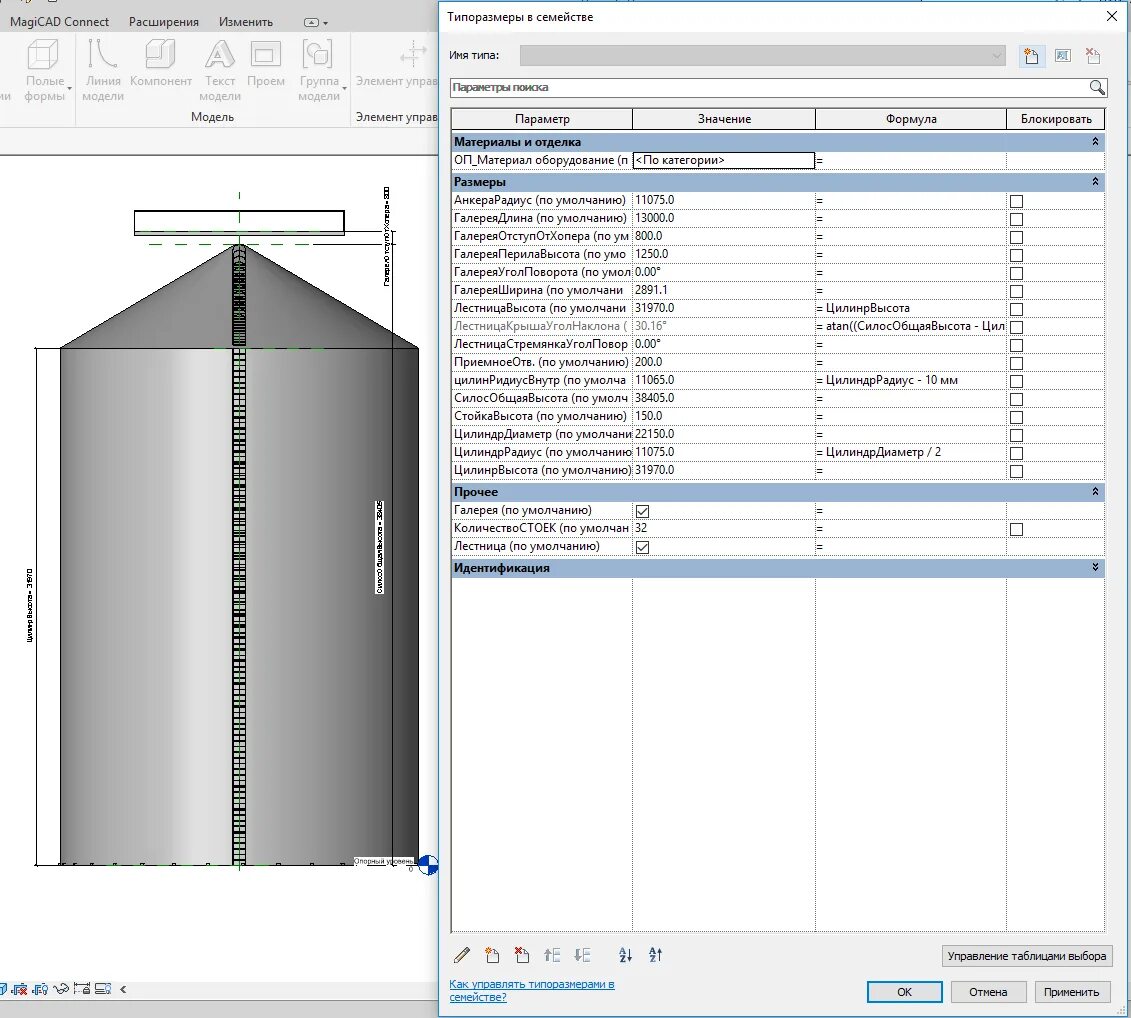Screen dimensions: 1131x1018
Task: Click the Значение column header
Action: [x=724, y=119]
